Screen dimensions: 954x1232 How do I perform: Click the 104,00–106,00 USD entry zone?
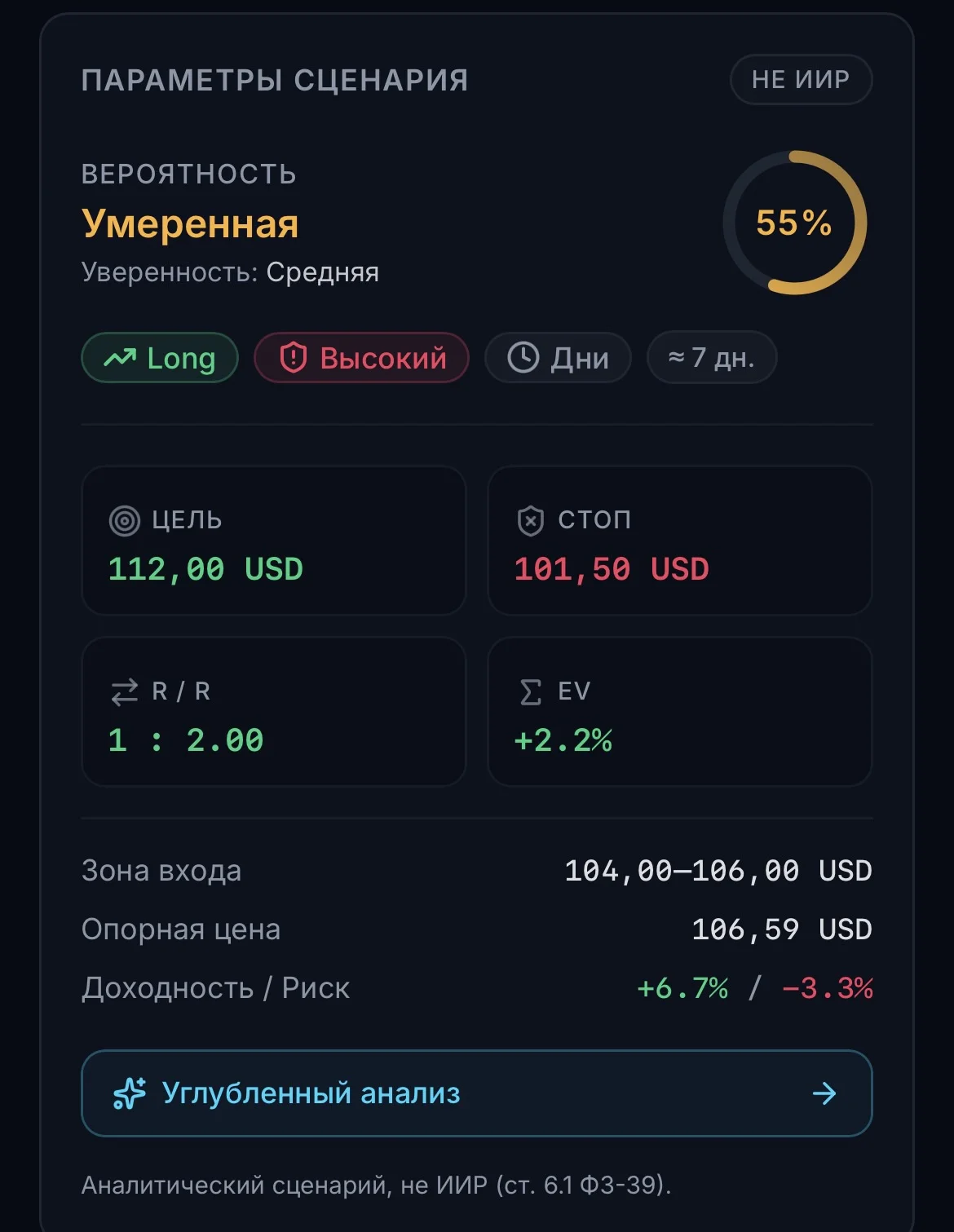tap(718, 871)
